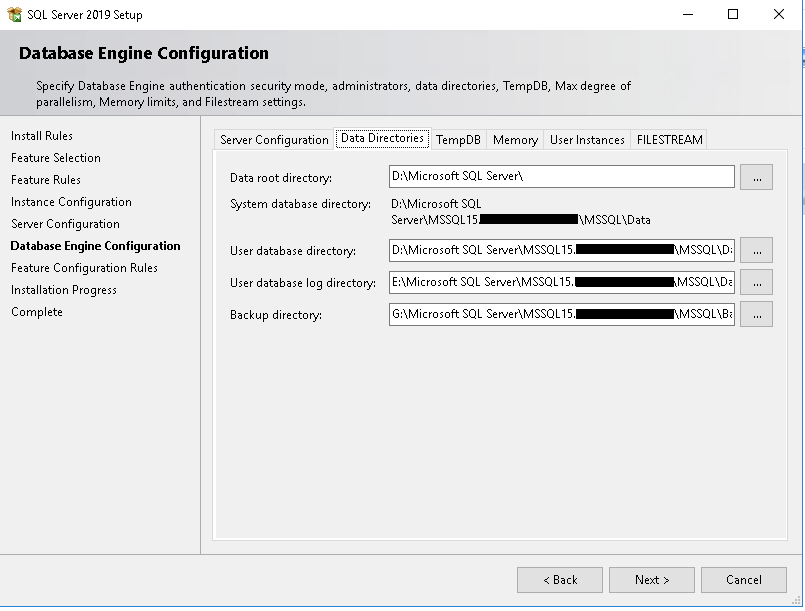Select the Data Directories tab

382,138
